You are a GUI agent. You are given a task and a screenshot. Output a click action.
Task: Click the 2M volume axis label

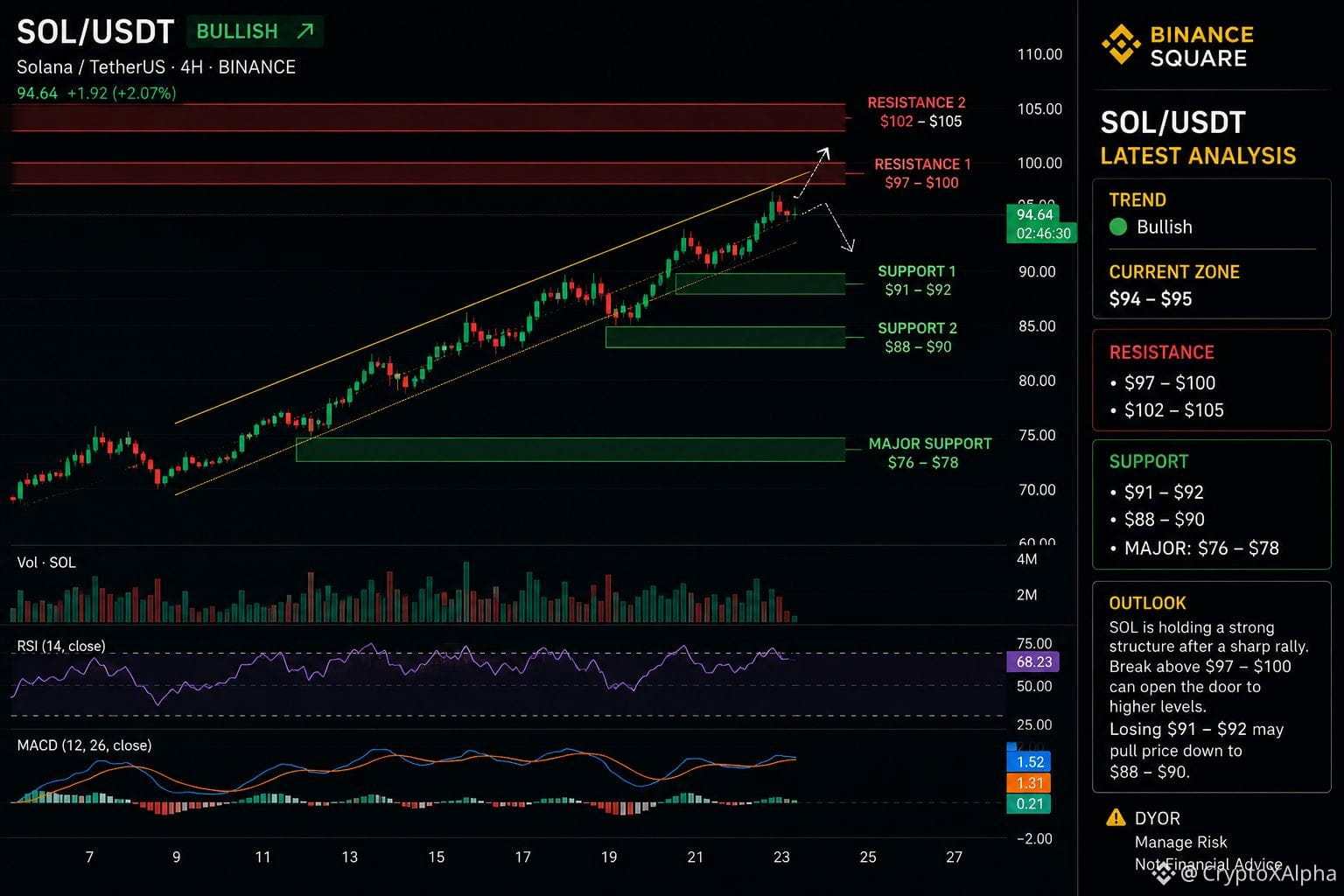[1027, 595]
